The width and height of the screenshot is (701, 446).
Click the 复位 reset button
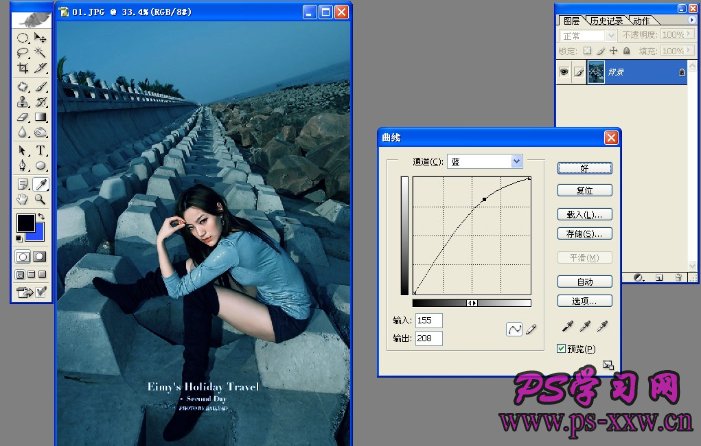pos(585,190)
